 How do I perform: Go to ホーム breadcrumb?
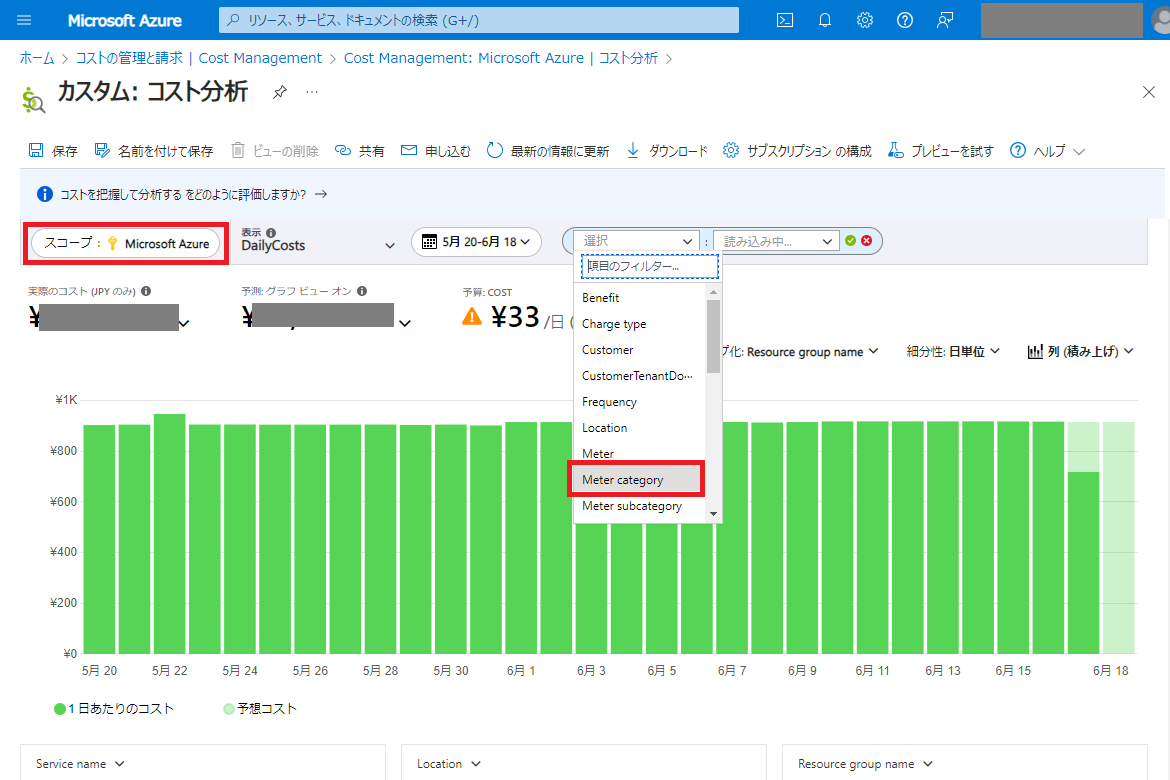coord(37,58)
